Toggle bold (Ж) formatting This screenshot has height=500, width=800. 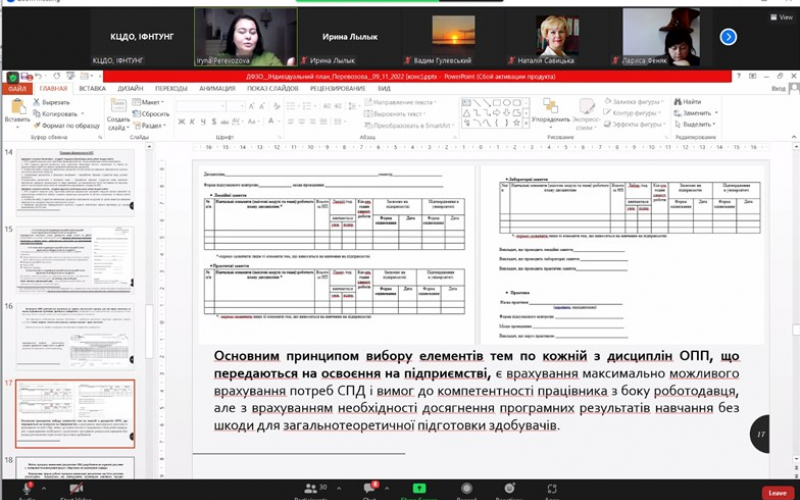point(181,121)
